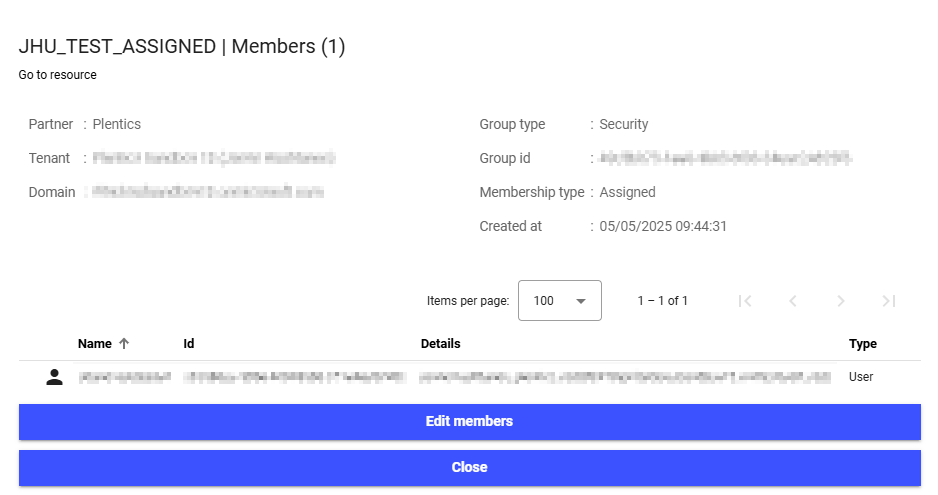Sort by the Id column header

pyautogui.click(x=188, y=344)
